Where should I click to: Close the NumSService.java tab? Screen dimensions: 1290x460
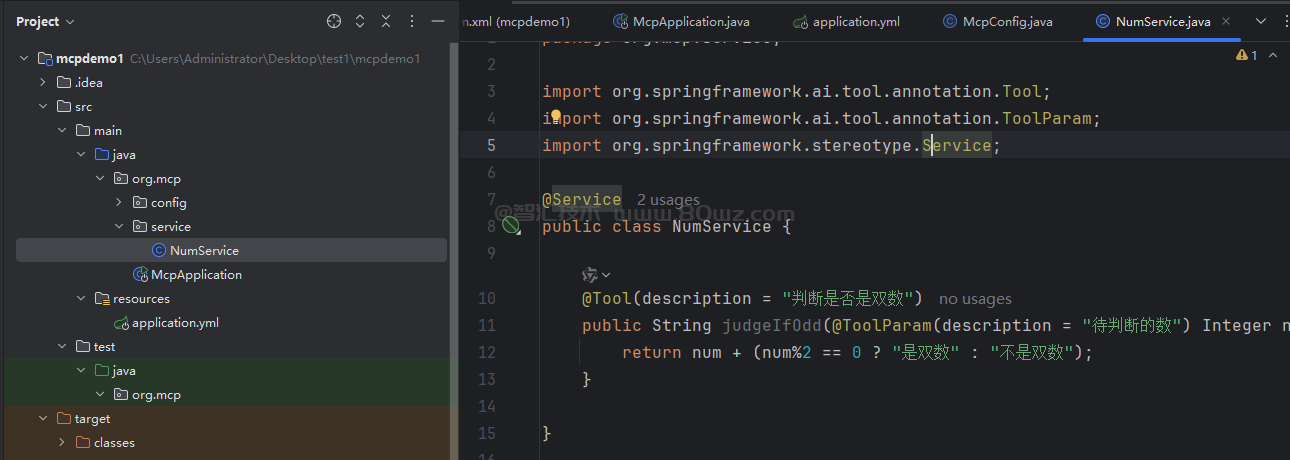tap(1226, 21)
